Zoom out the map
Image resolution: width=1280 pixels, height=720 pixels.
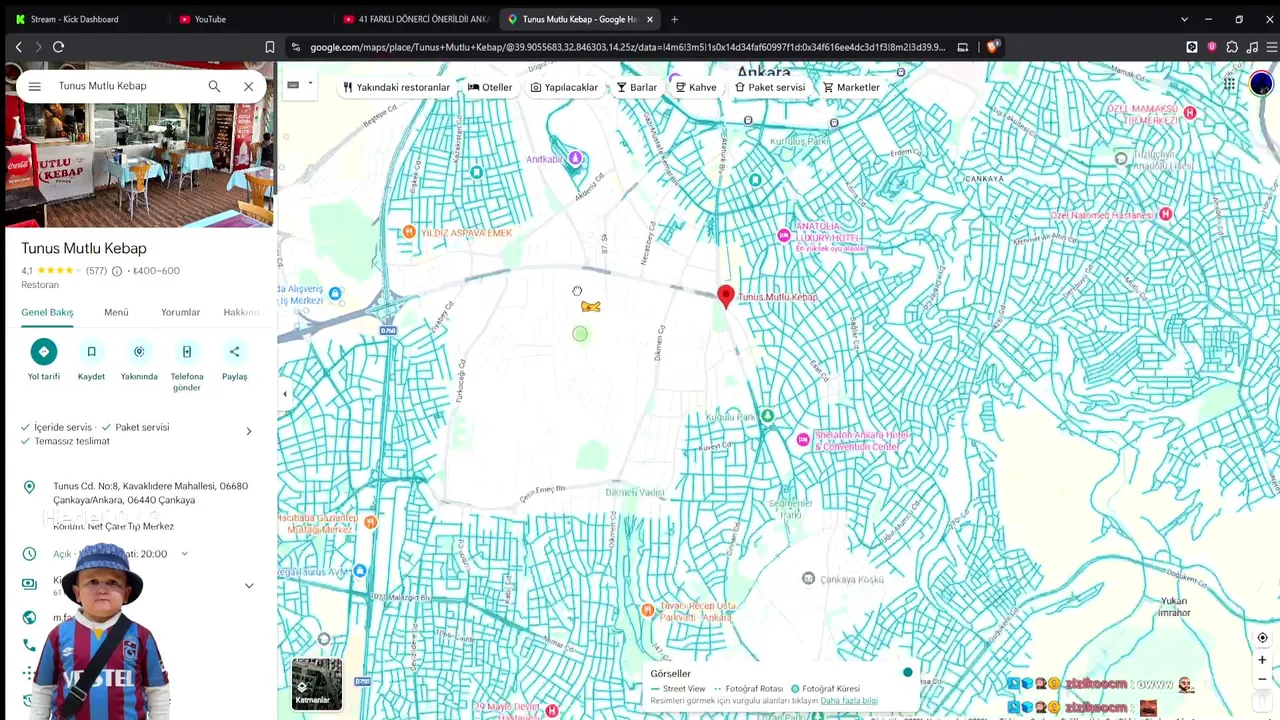pyautogui.click(x=1262, y=680)
